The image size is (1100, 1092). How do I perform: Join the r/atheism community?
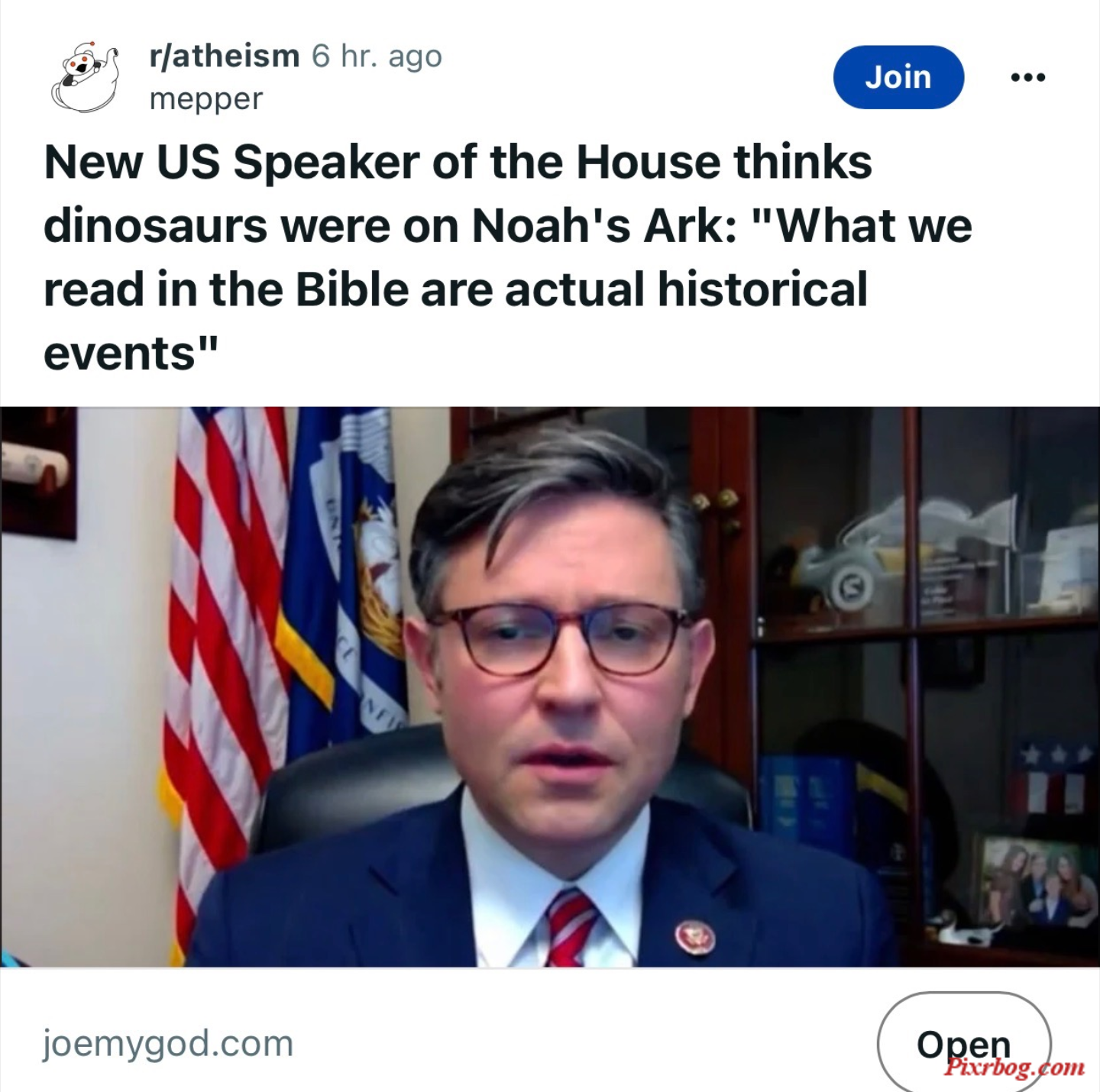(898, 77)
